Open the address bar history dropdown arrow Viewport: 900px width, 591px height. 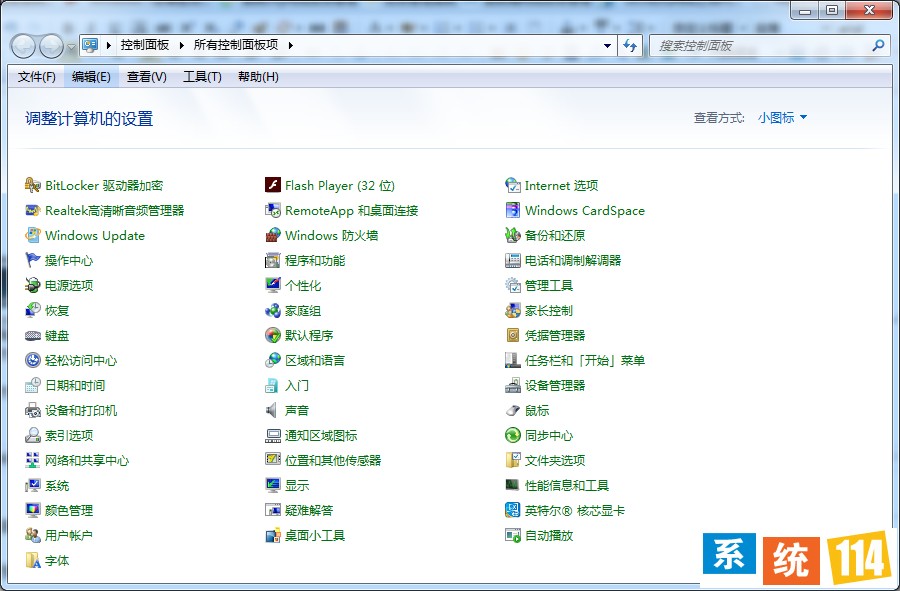[607, 46]
